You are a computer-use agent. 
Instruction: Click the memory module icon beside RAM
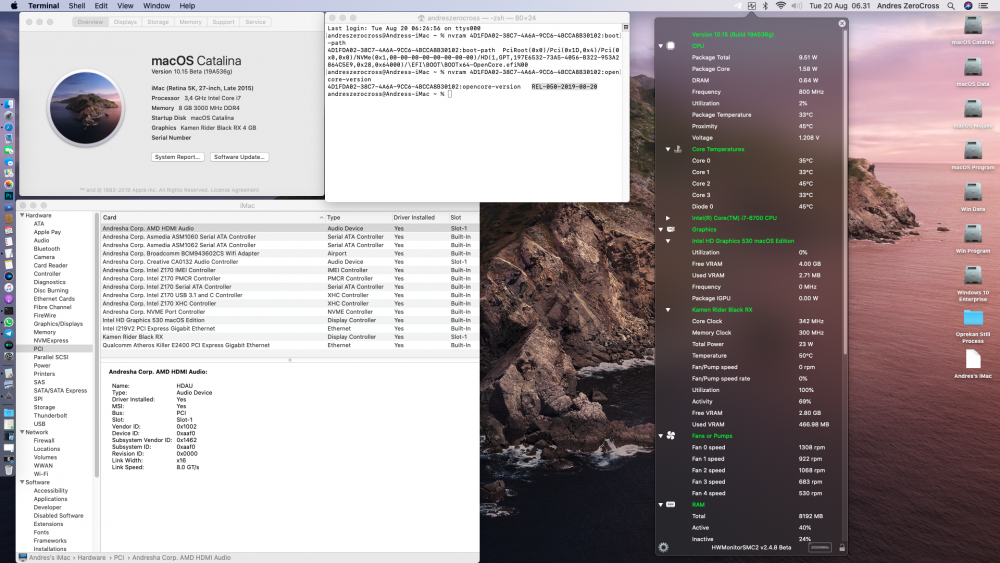point(671,504)
